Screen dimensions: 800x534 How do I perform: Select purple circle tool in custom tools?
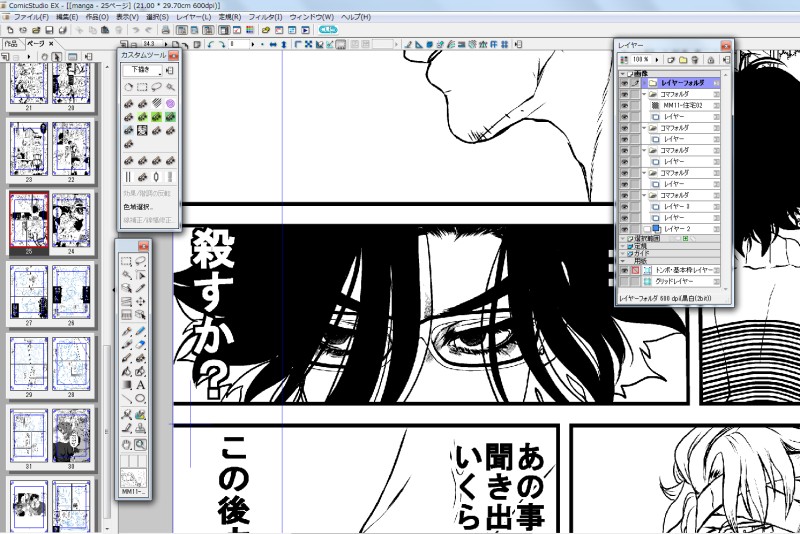tap(170, 104)
